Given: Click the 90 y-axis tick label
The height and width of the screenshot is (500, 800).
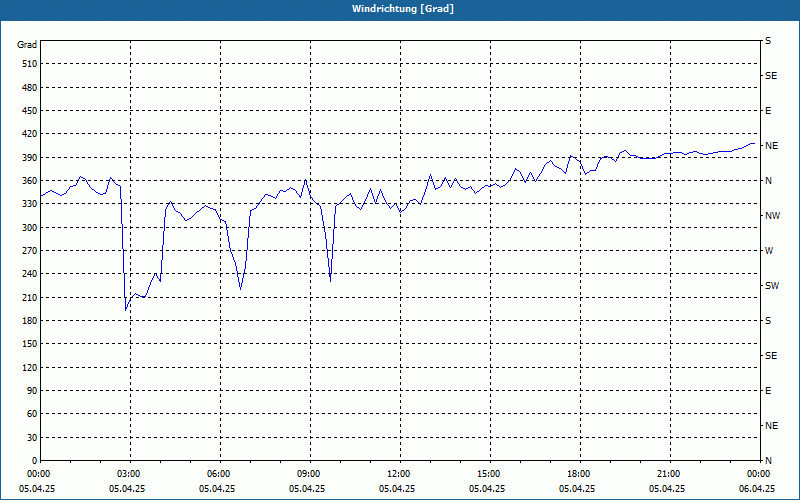Looking at the screenshot, I should [32, 390].
